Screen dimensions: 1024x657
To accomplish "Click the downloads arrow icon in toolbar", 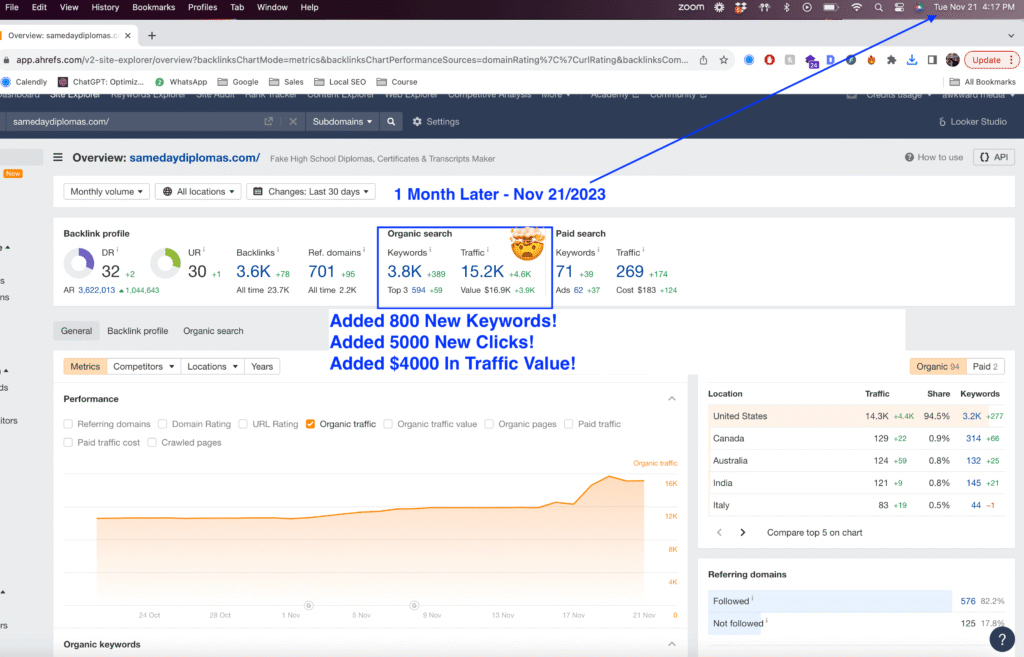I will pos(912,60).
